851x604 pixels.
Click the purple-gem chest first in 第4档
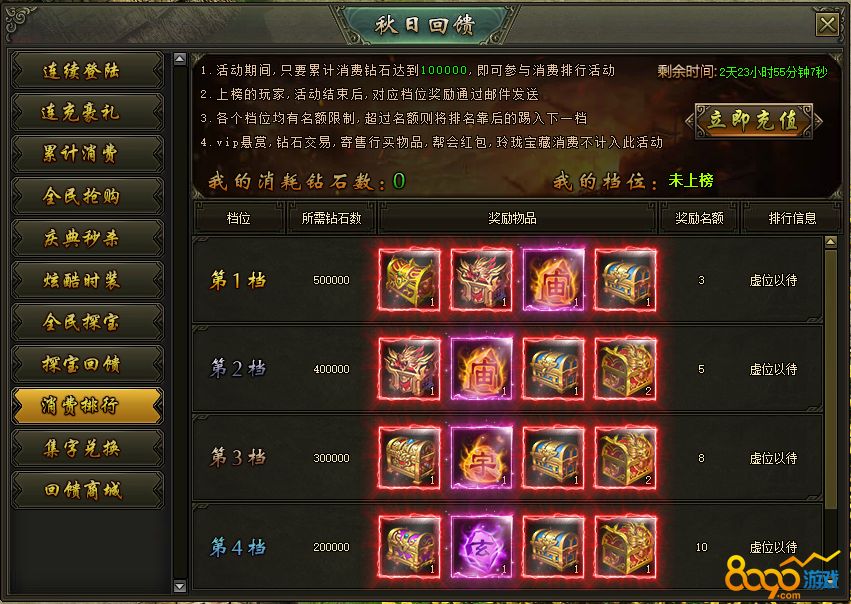[x=409, y=547]
